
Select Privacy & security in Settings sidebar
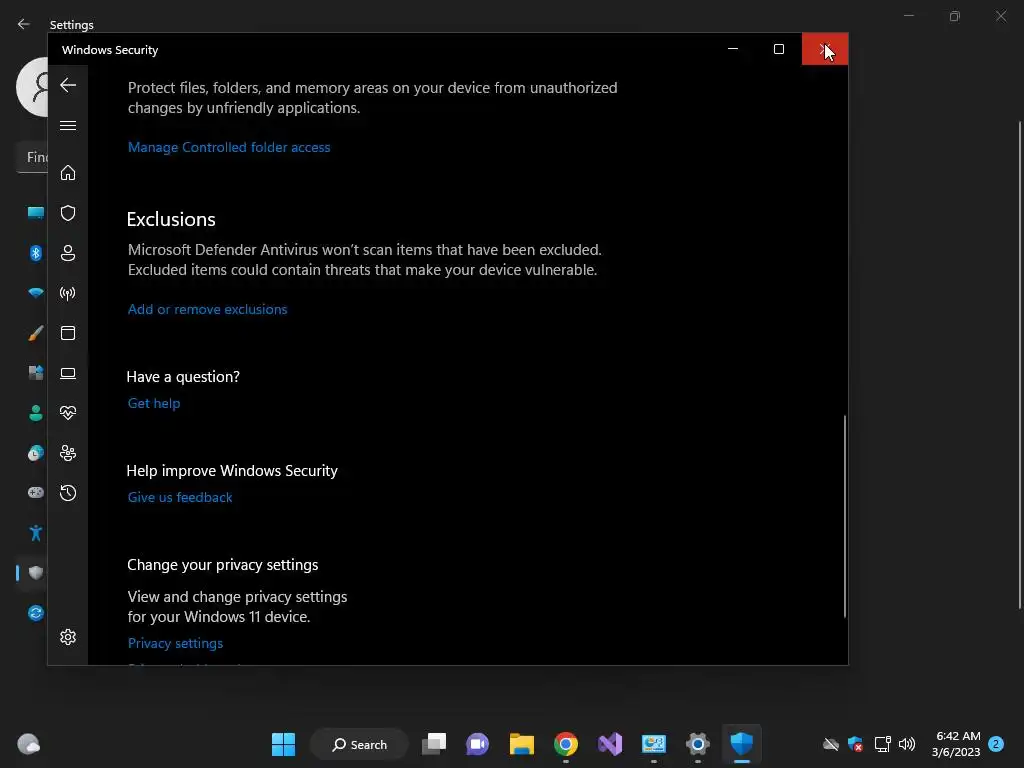coord(36,573)
